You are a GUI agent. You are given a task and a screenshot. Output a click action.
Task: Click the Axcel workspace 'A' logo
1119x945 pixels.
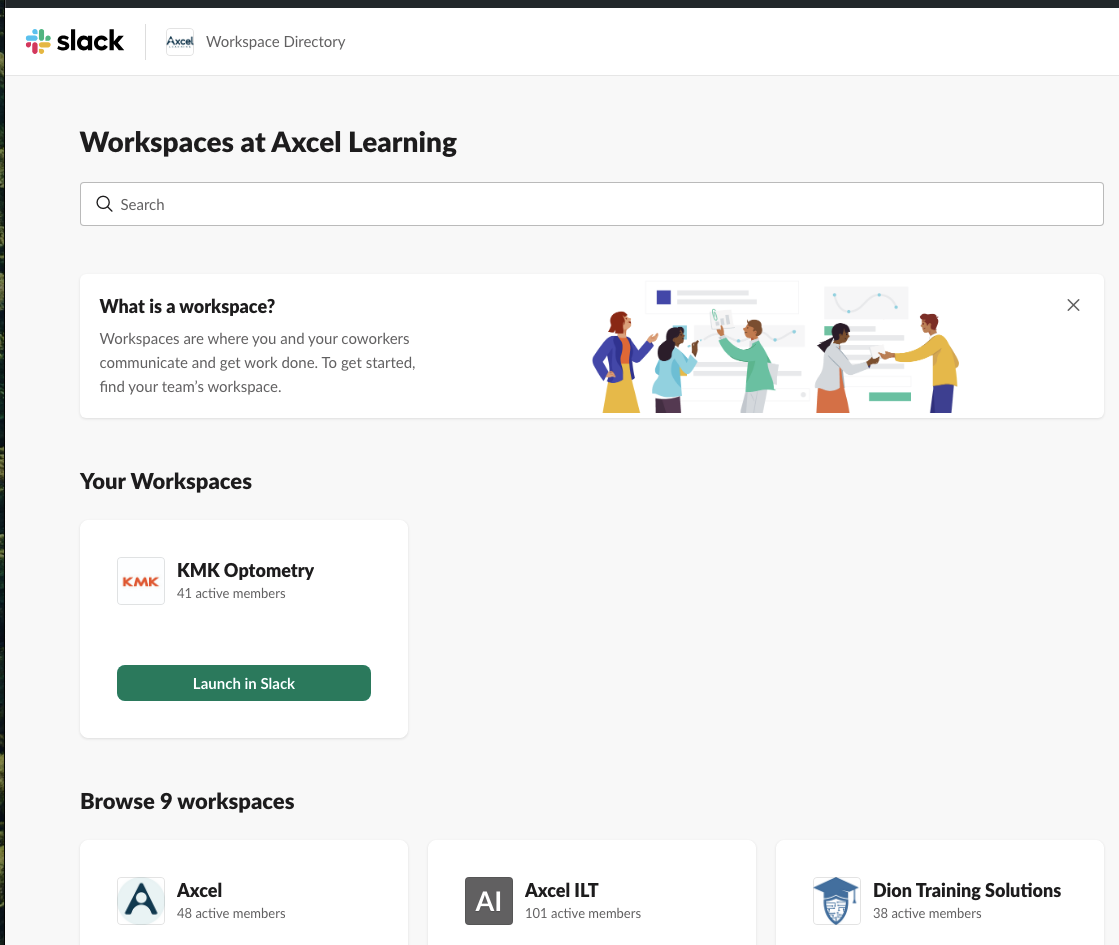[141, 901]
